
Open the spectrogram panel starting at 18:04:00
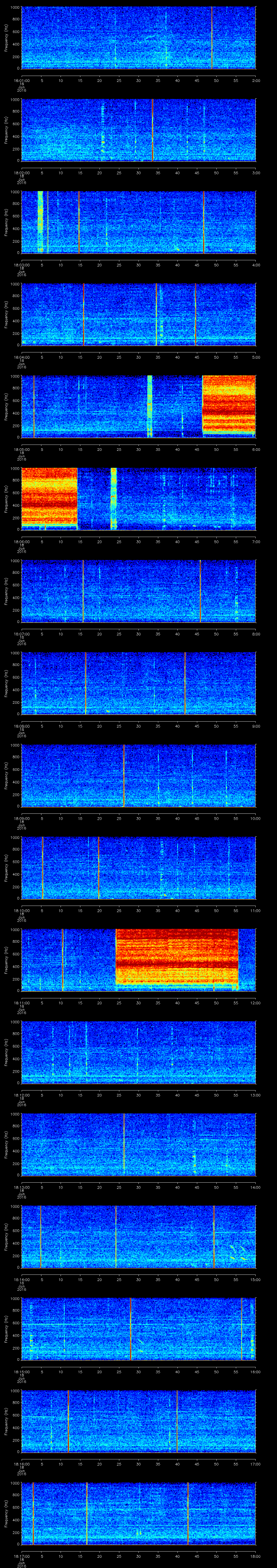(x=138, y=315)
